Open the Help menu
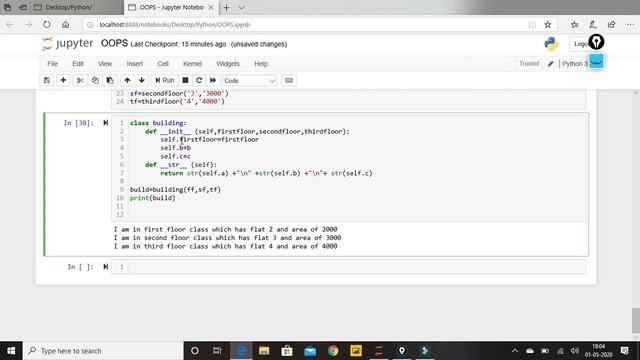 tap(261, 64)
